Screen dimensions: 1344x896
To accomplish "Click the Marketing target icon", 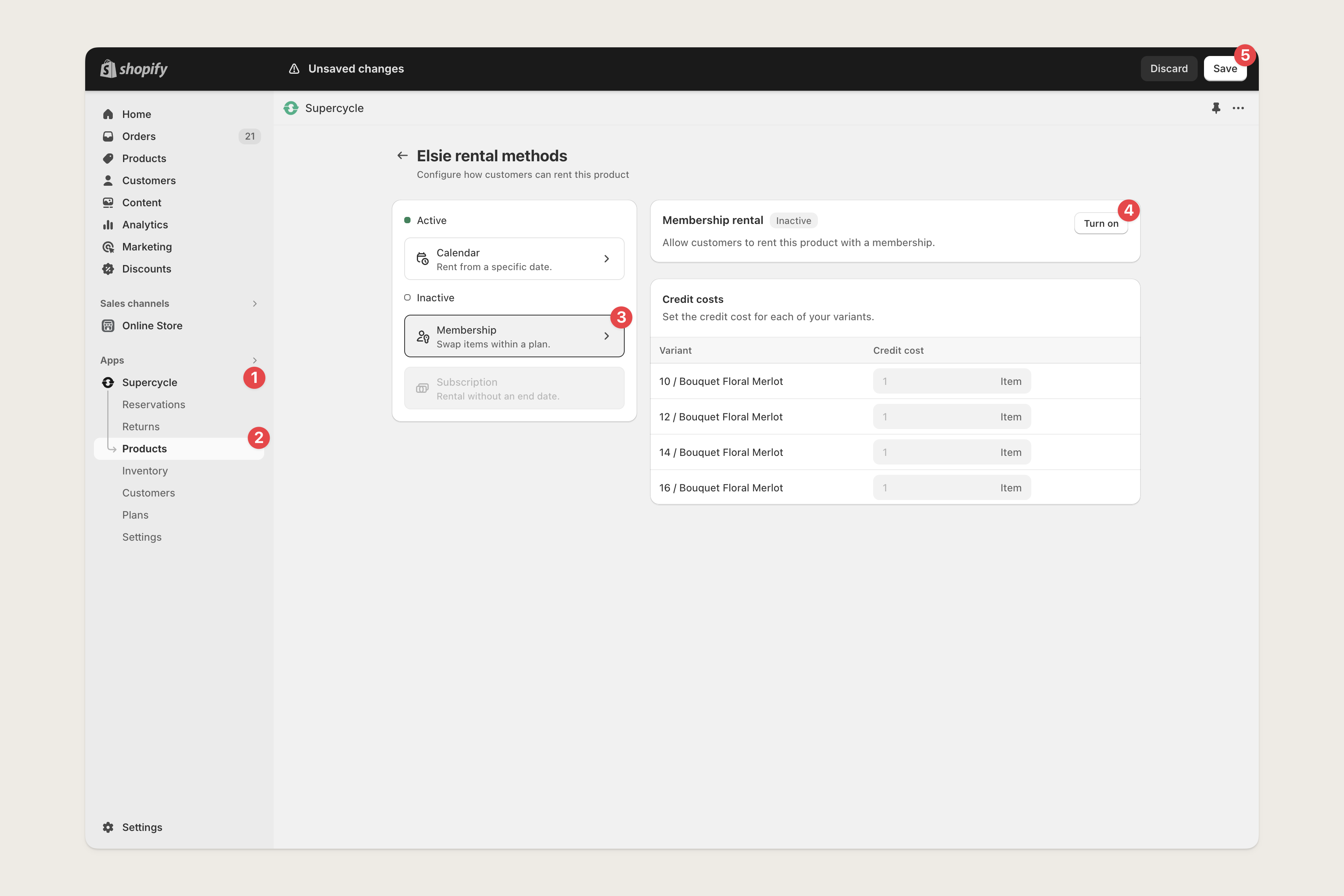I will tap(108, 247).
